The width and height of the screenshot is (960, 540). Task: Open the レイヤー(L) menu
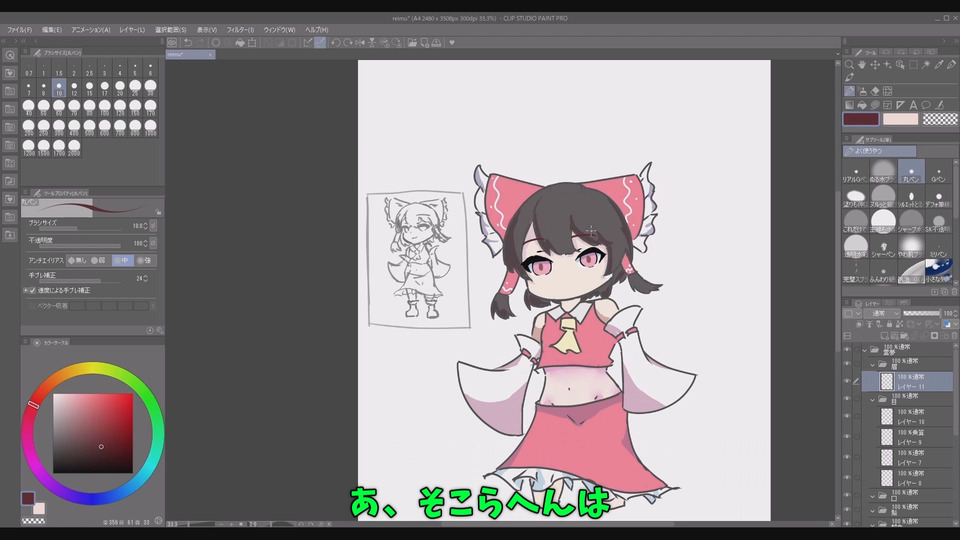[x=132, y=29]
